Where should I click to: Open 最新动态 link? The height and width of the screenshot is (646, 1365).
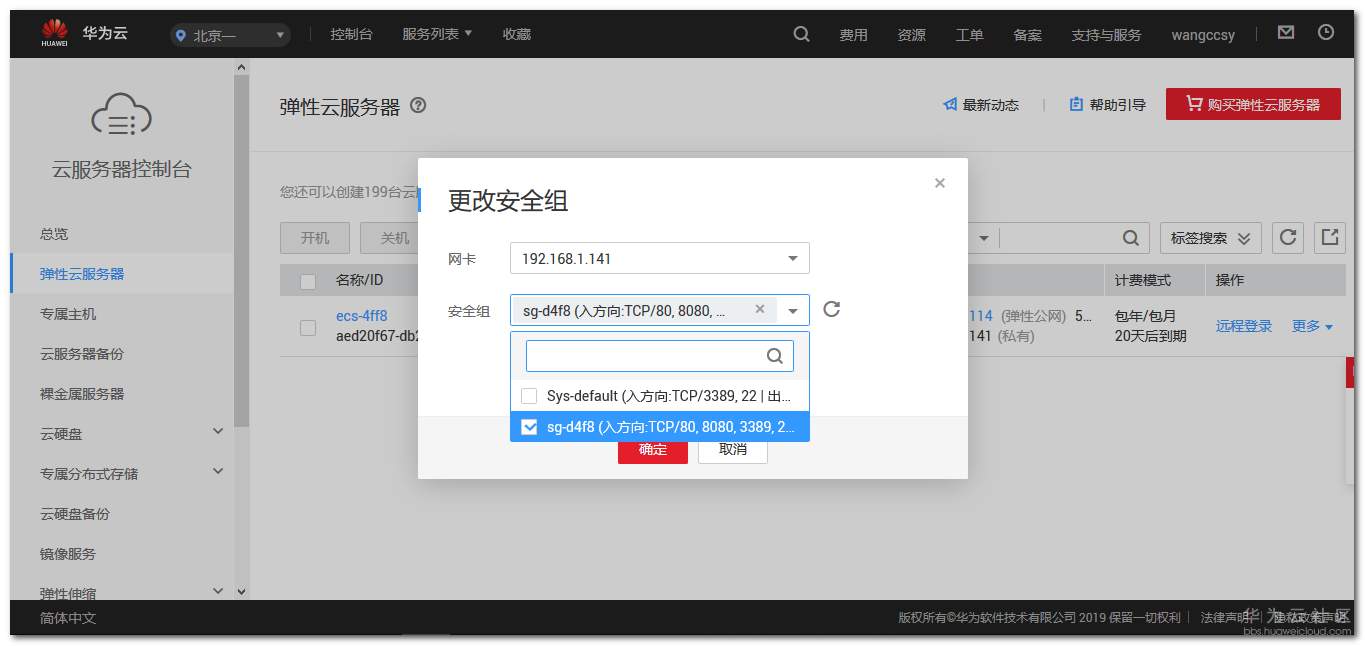click(x=981, y=105)
